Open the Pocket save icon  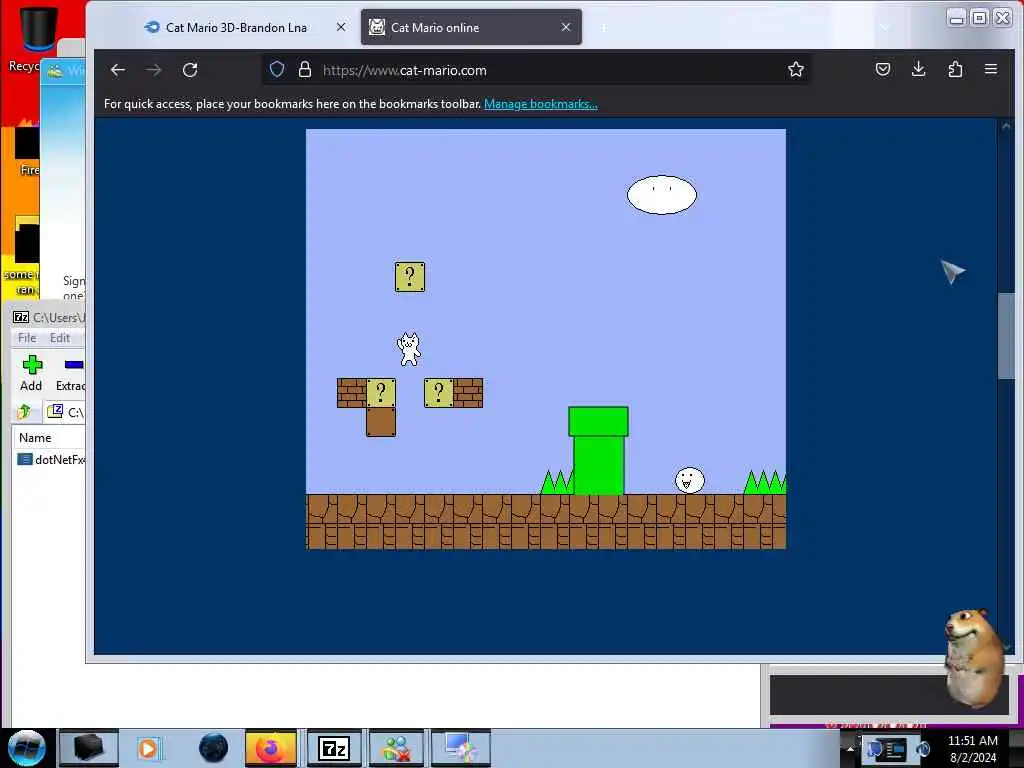click(883, 69)
